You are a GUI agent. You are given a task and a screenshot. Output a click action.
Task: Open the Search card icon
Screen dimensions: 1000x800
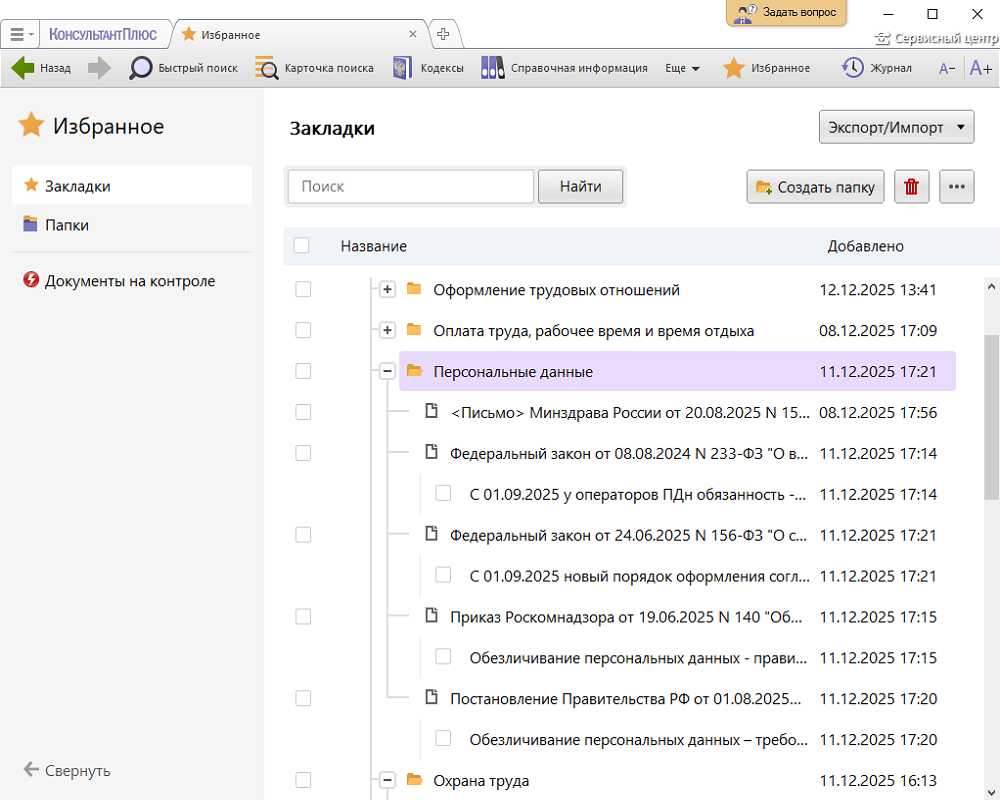[267, 68]
